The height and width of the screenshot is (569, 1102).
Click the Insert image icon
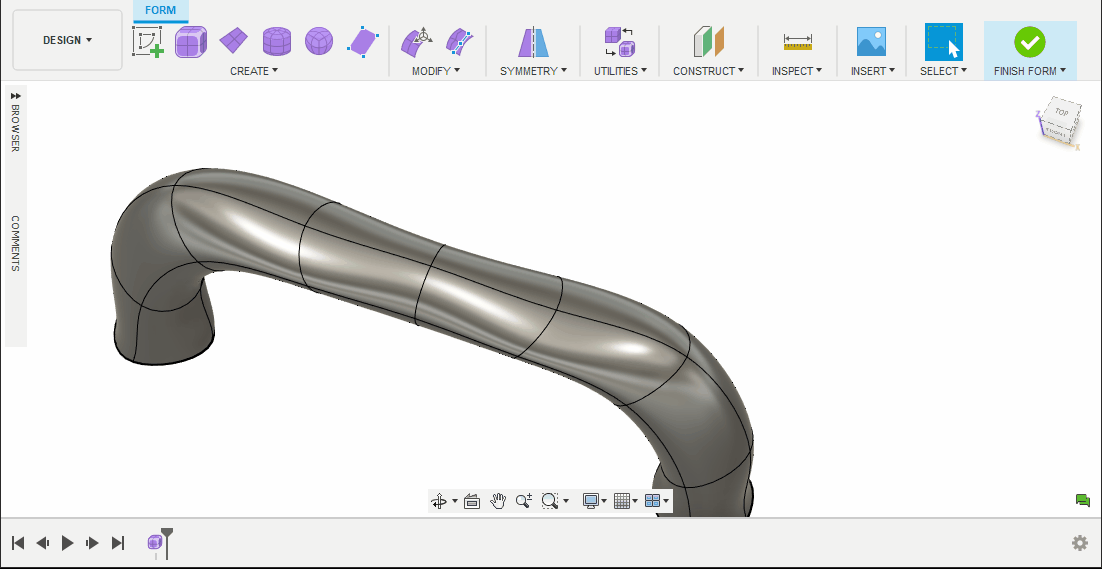[871, 42]
